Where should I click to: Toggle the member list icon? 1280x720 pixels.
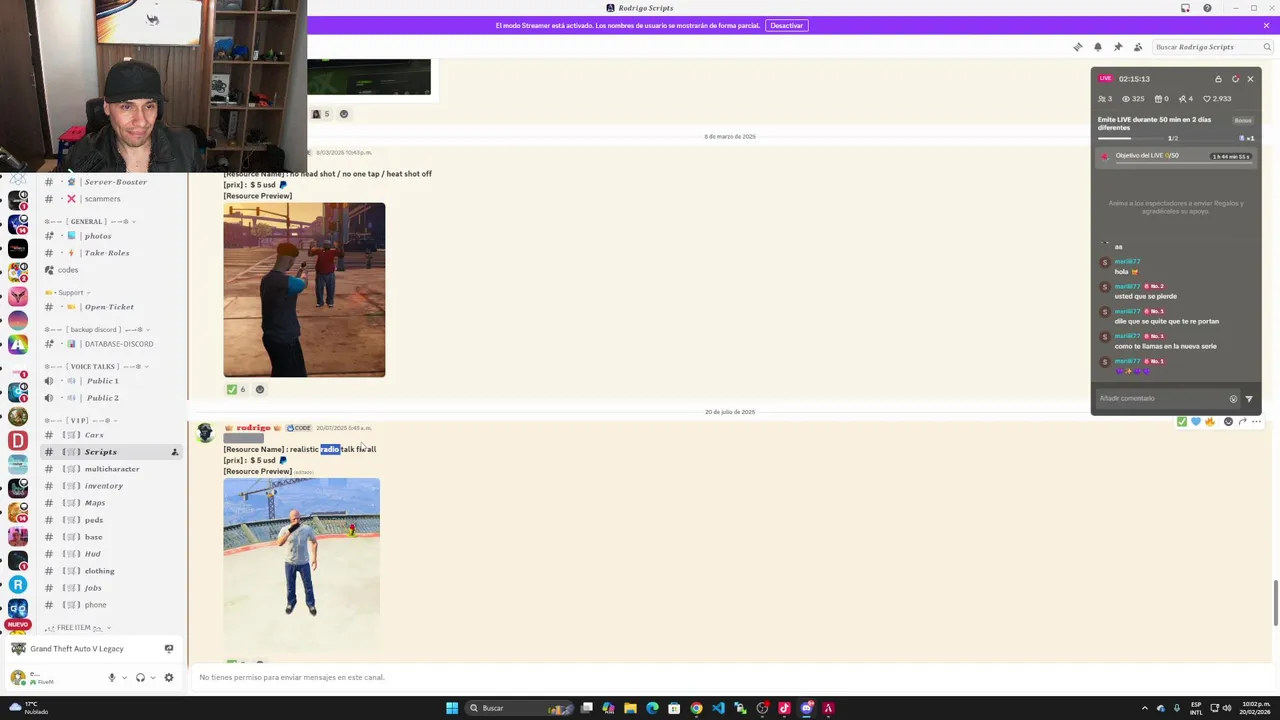point(1138,47)
